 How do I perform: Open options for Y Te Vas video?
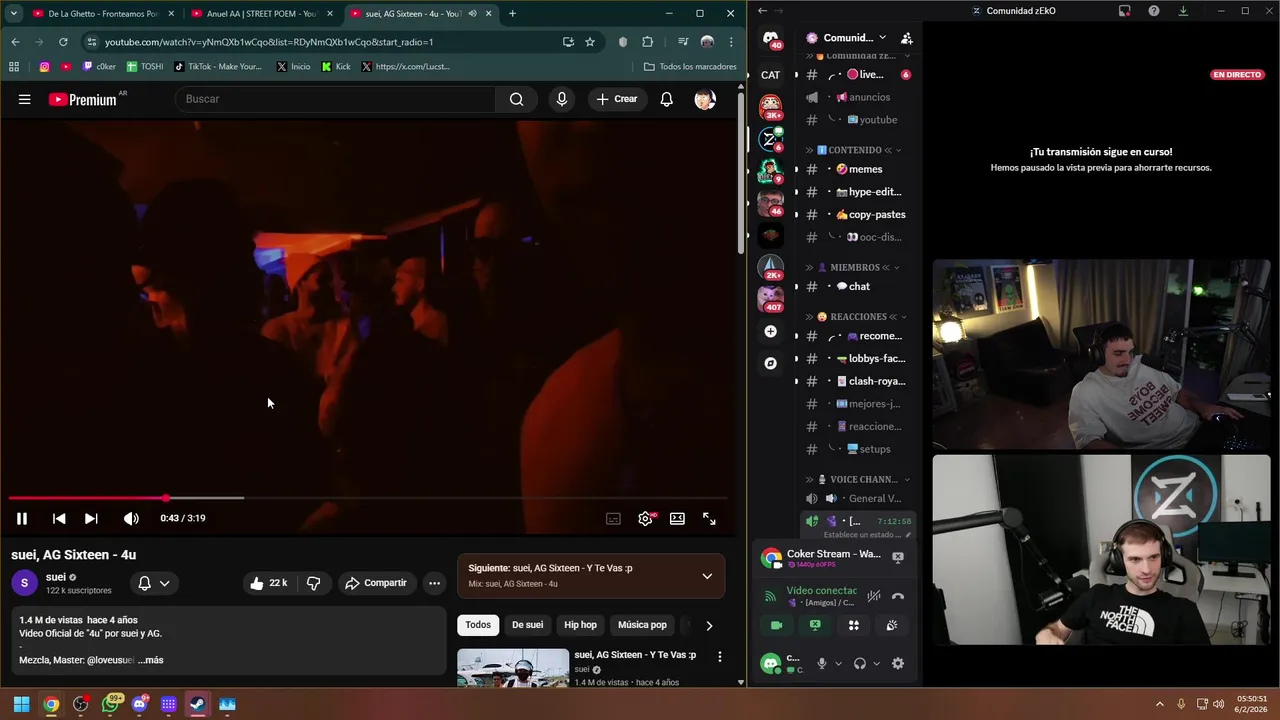tap(719, 657)
